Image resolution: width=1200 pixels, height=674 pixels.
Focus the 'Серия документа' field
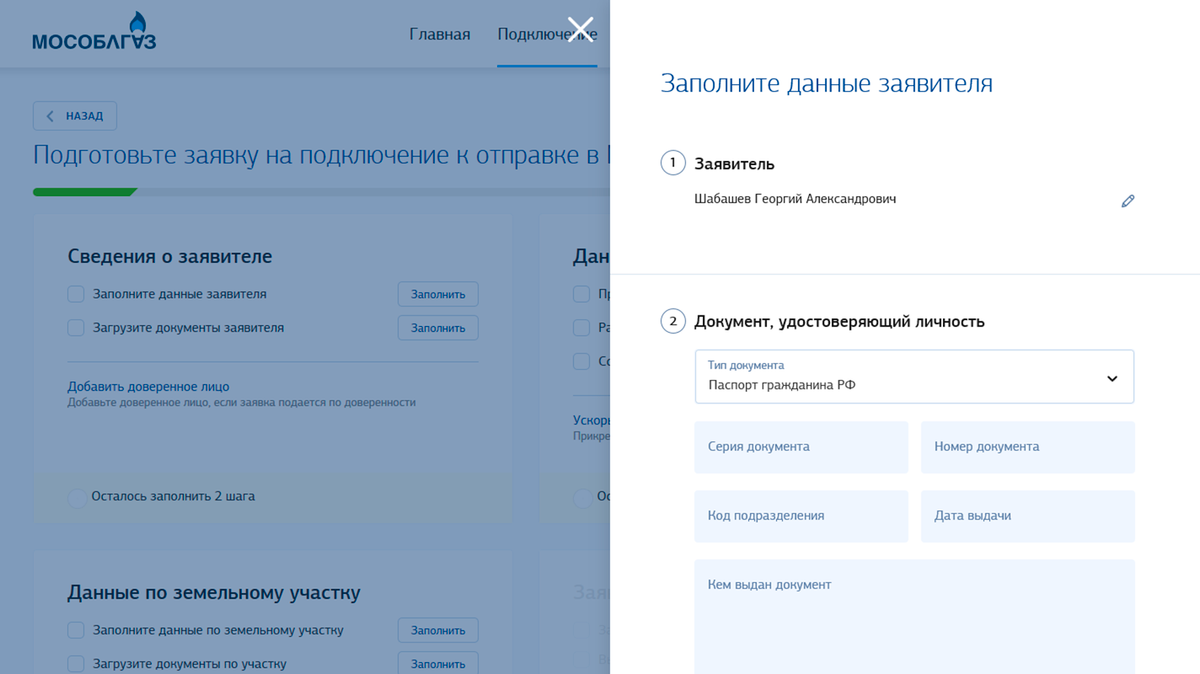tap(801, 447)
